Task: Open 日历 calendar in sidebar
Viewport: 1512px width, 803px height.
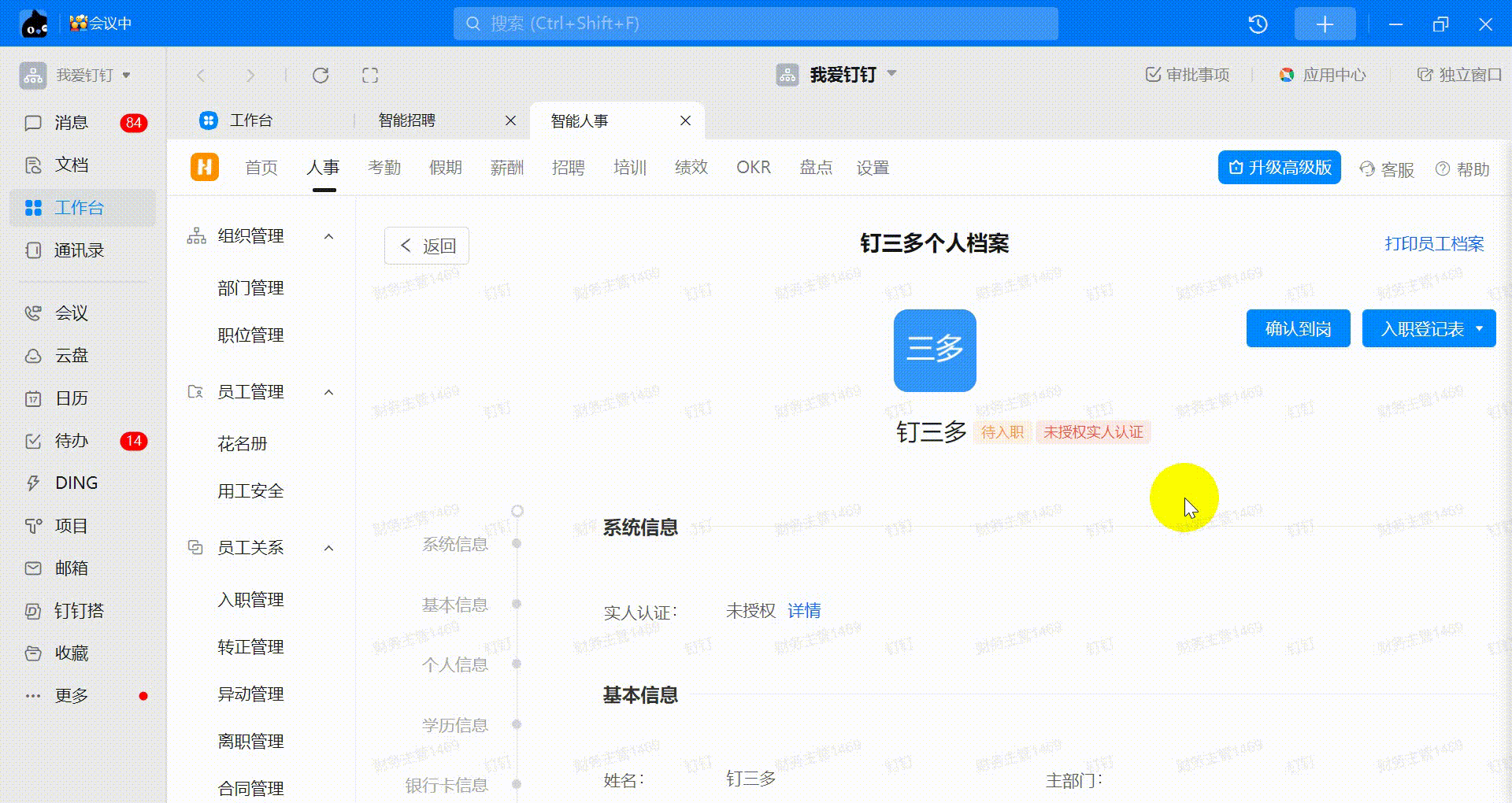Action: click(x=71, y=398)
